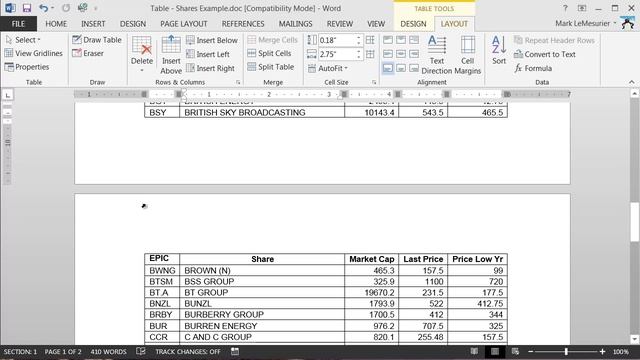
Task: Toggle Track Changes in status bar
Action: tap(188, 351)
